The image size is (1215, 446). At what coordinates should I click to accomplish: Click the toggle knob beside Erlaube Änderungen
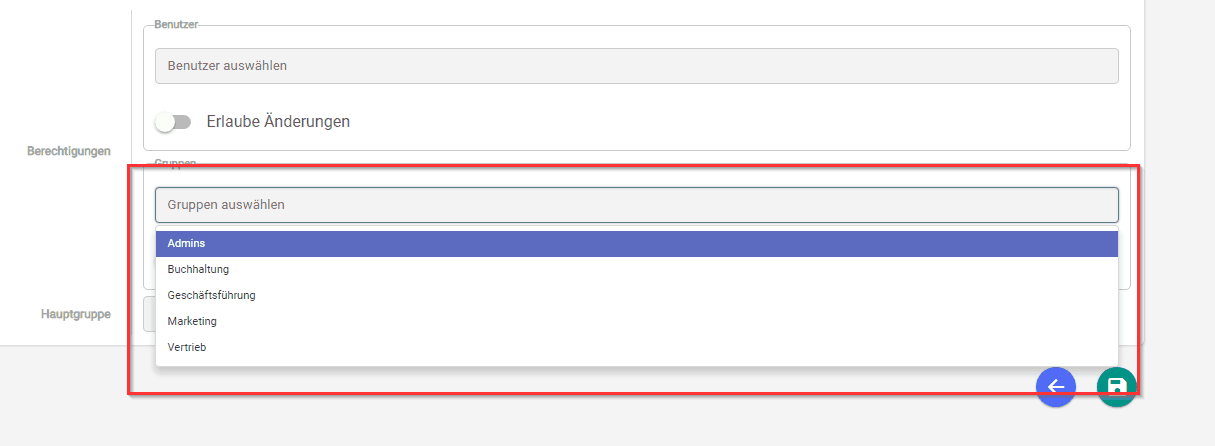165,121
